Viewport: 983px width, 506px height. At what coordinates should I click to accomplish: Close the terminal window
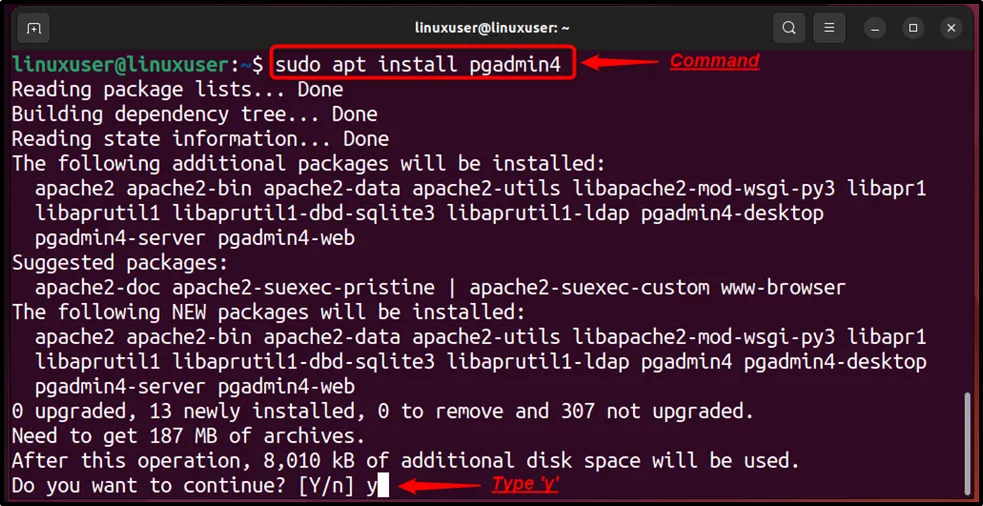(x=950, y=28)
